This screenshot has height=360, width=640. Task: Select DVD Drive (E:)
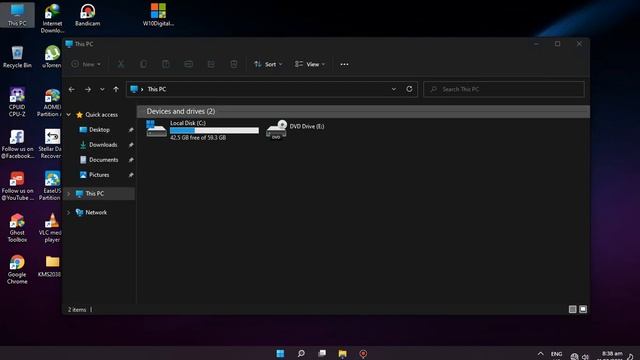296,129
